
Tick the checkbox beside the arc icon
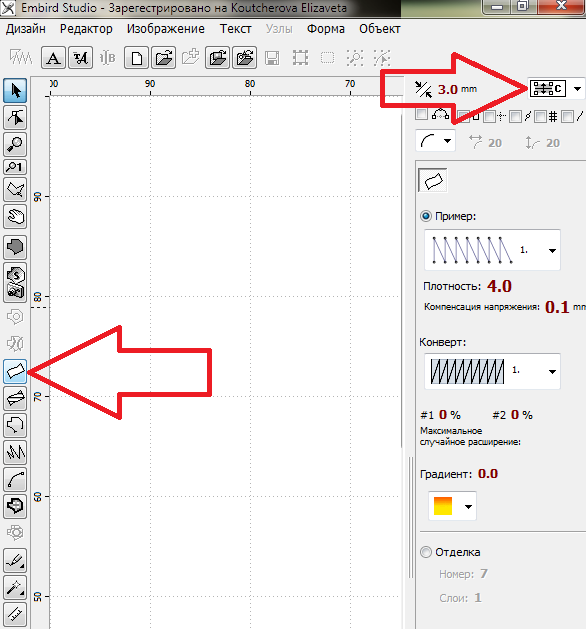pos(421,114)
